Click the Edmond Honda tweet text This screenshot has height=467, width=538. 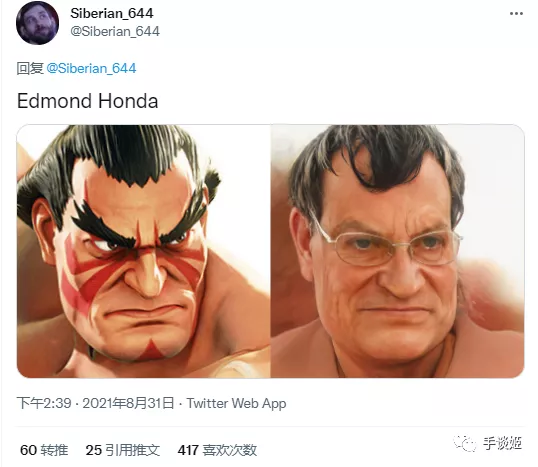point(87,101)
